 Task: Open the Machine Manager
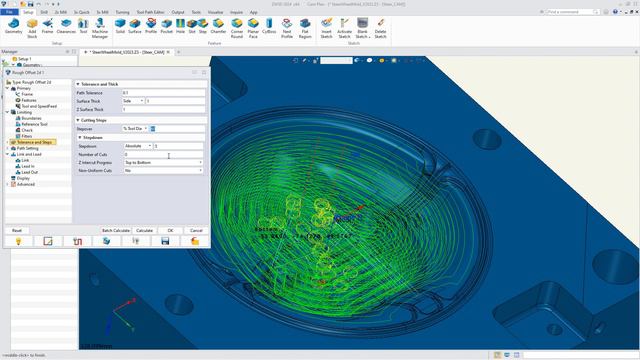100,29
